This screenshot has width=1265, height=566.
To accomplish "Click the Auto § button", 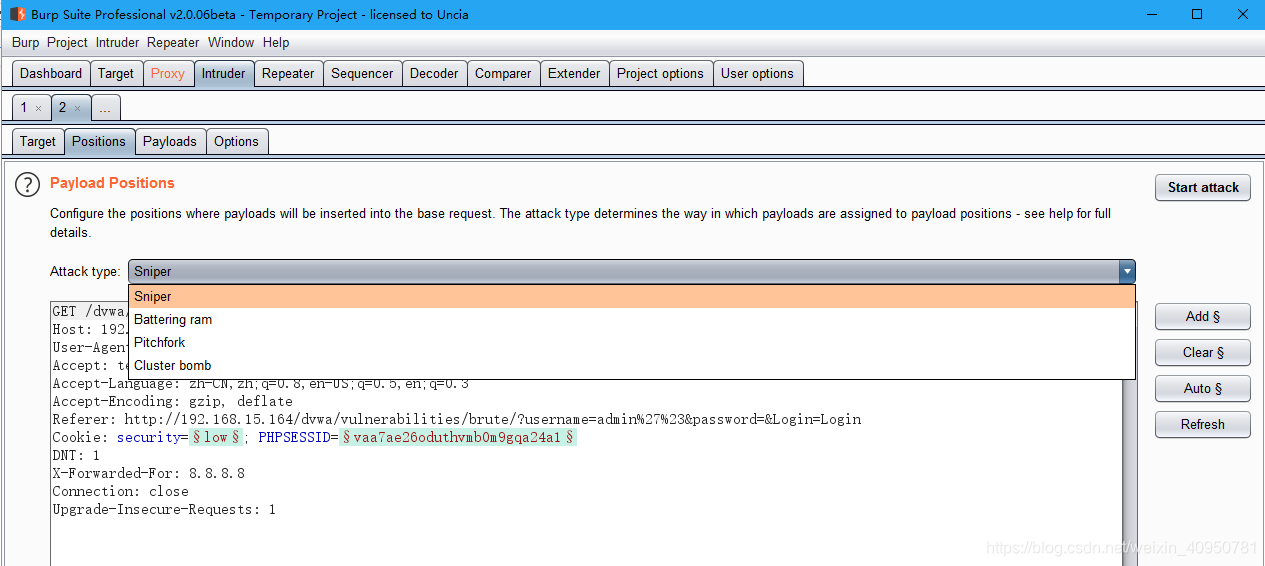I will [1203, 388].
